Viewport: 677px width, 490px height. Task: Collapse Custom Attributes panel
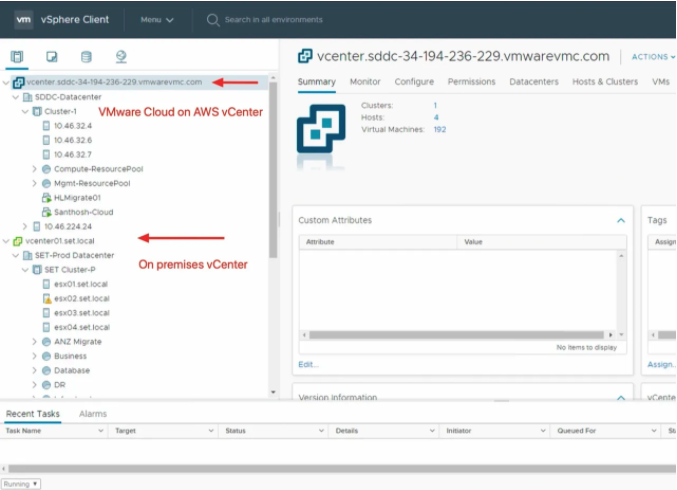coord(621,220)
